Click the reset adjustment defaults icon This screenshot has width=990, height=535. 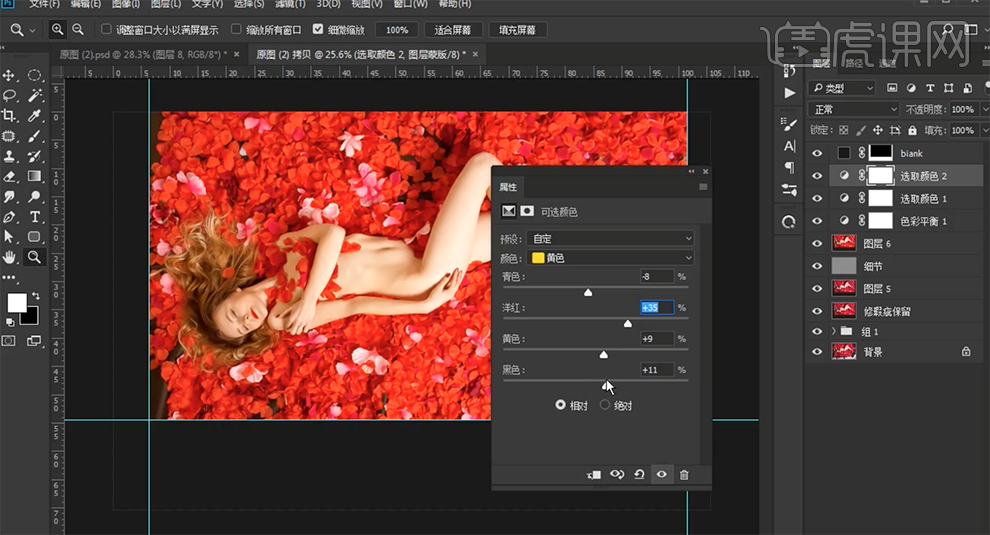639,475
